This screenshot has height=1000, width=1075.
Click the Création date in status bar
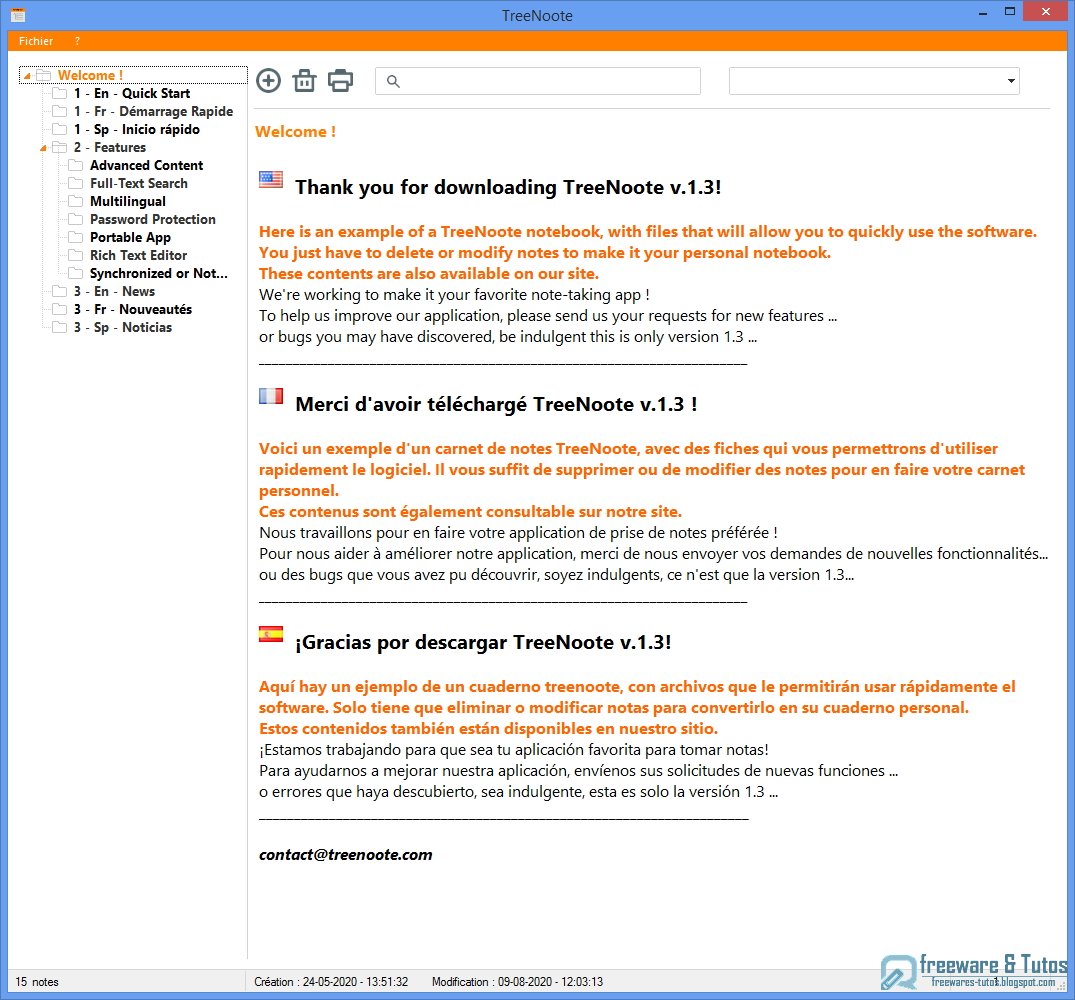(331, 981)
